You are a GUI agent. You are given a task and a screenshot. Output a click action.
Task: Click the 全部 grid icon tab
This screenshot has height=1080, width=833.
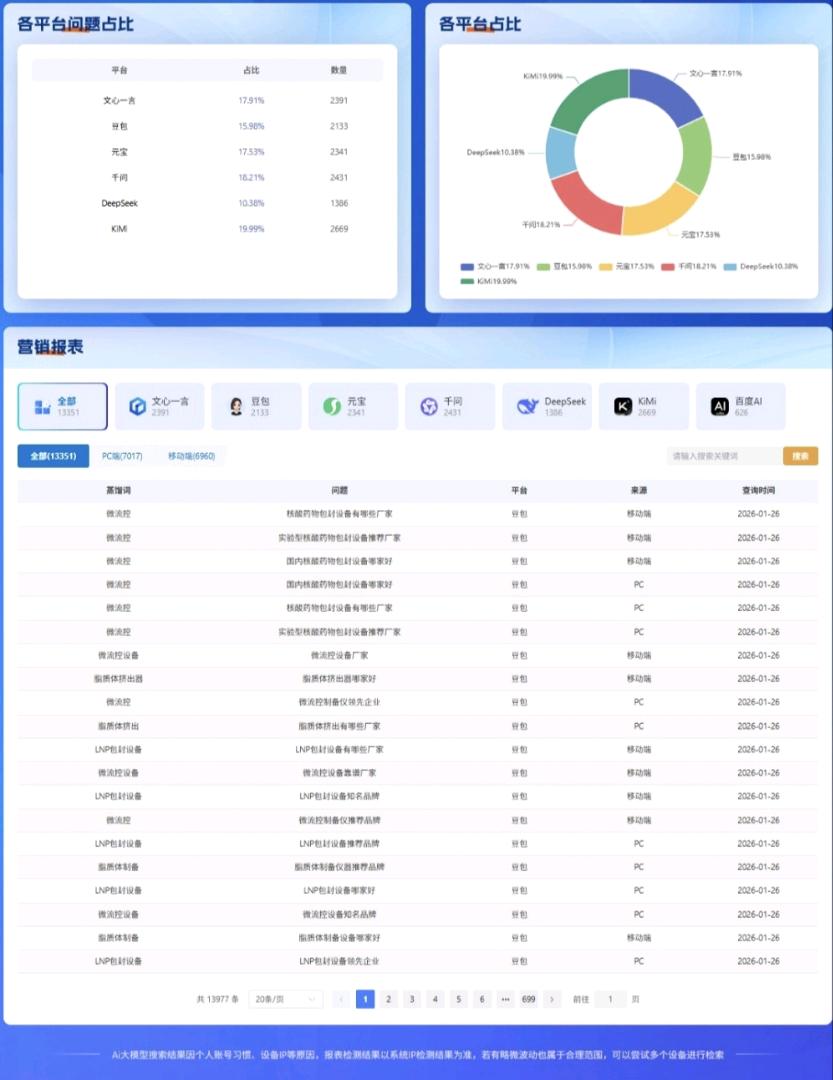(40, 405)
